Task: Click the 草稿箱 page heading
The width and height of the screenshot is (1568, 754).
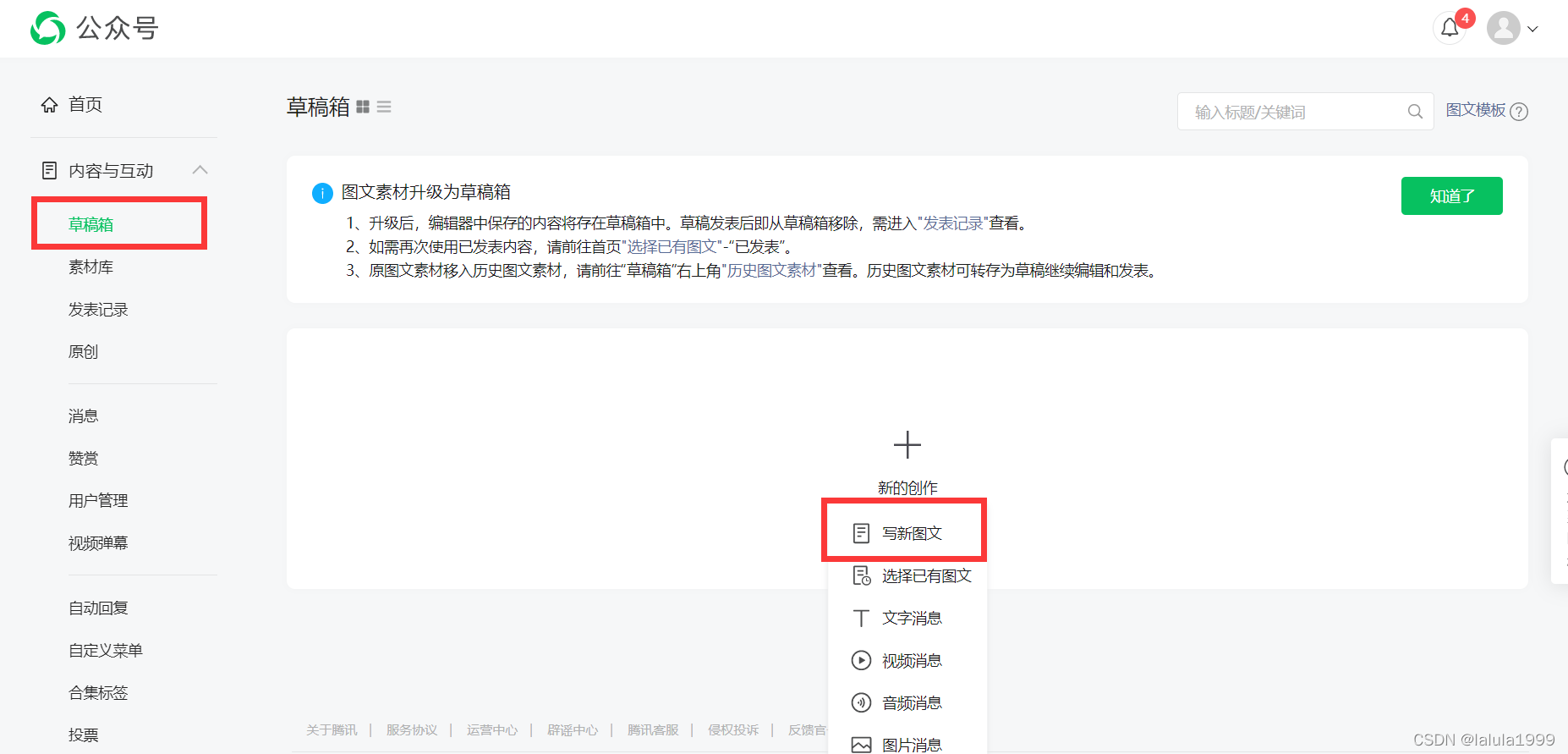Action: click(x=318, y=107)
